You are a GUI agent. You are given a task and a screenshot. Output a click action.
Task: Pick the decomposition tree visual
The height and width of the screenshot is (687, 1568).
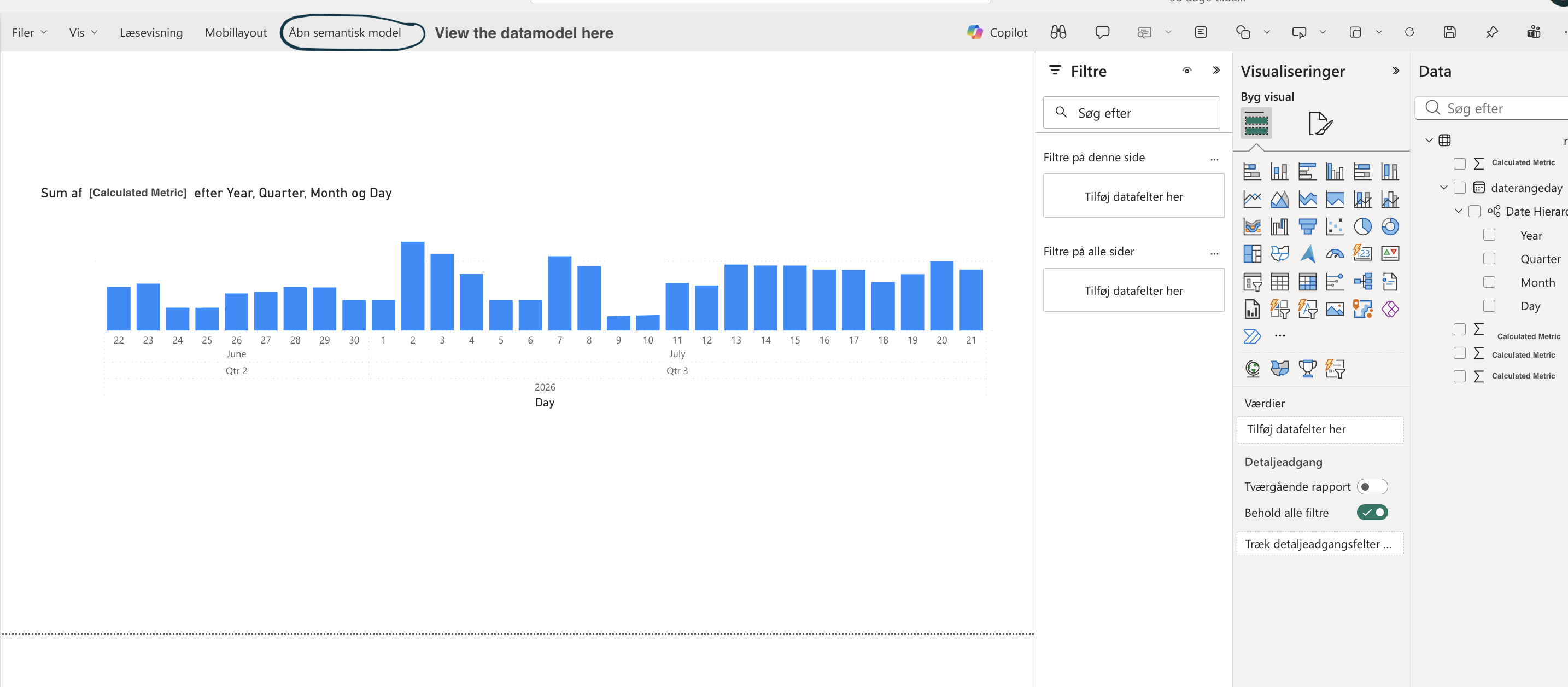(1362, 281)
